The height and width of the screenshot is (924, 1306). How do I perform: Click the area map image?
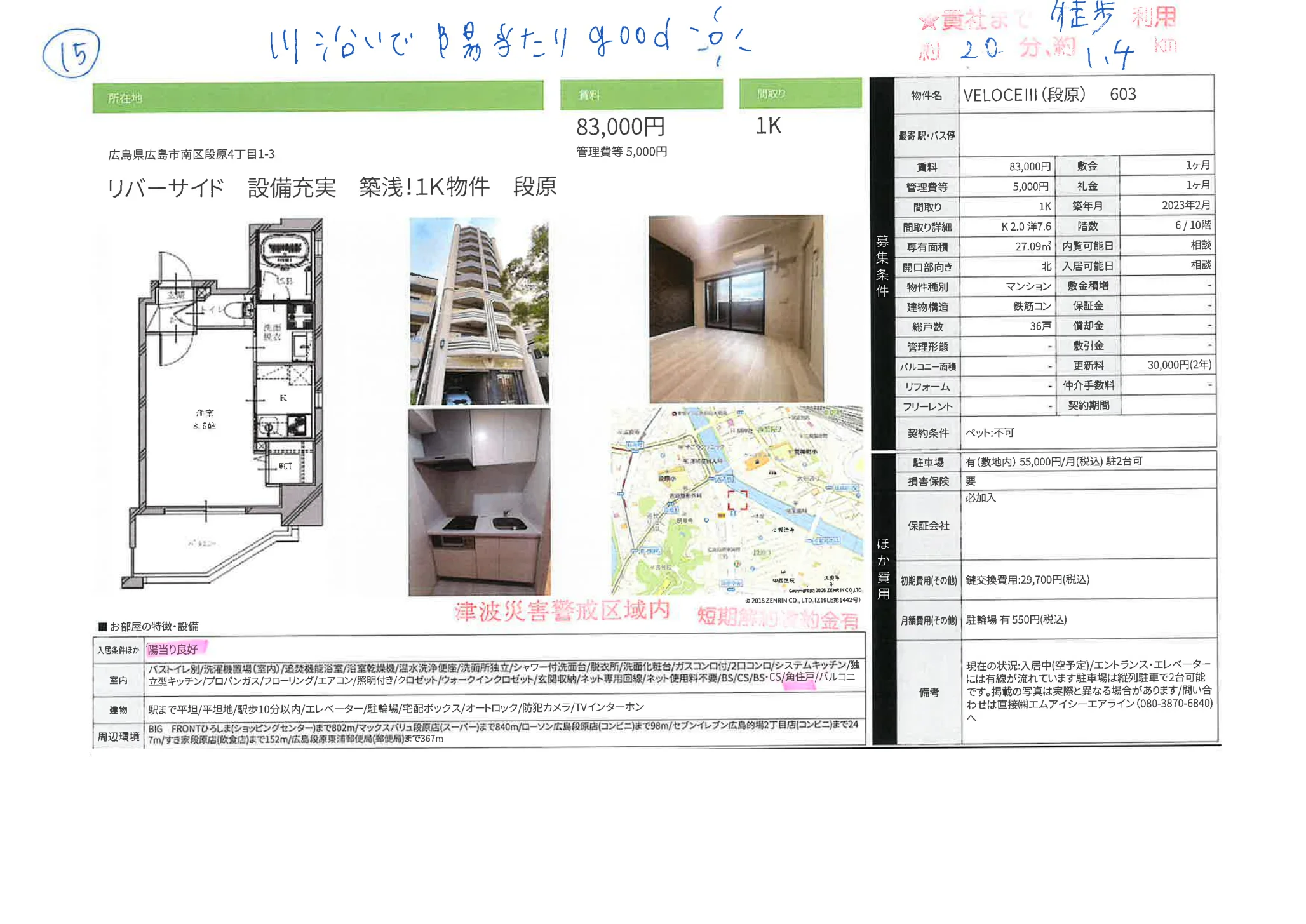737,502
